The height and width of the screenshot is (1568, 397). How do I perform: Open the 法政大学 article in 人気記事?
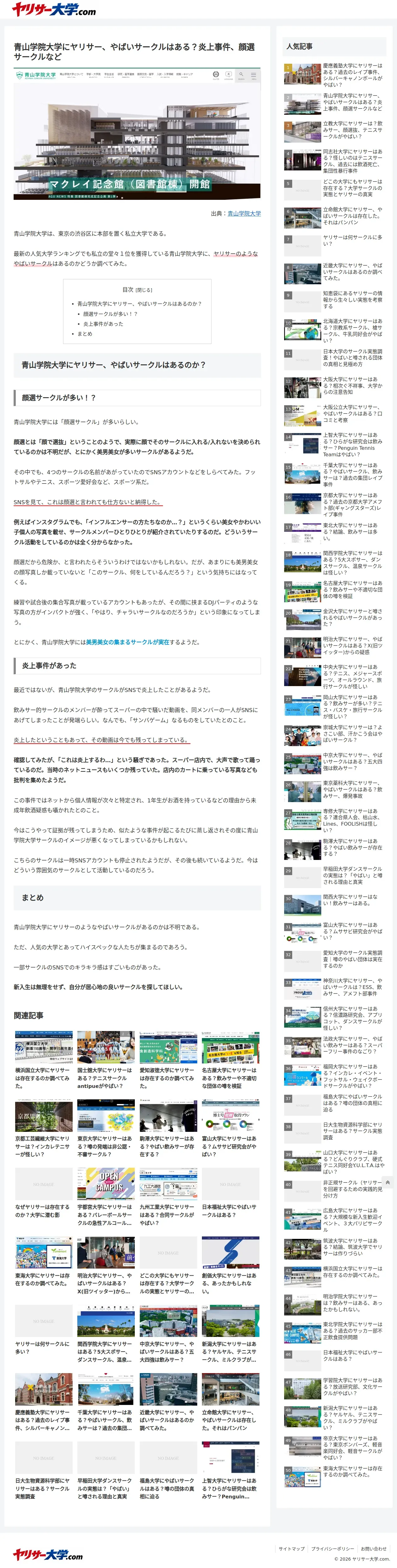pos(334,1046)
